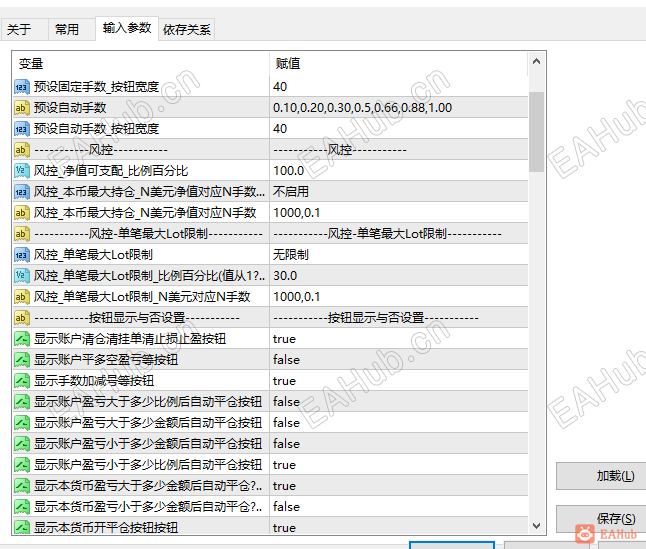Click the integer icon beside 风控_本币最大持仓 row set to 不启用
The image size is (646, 549).
pos(21,192)
